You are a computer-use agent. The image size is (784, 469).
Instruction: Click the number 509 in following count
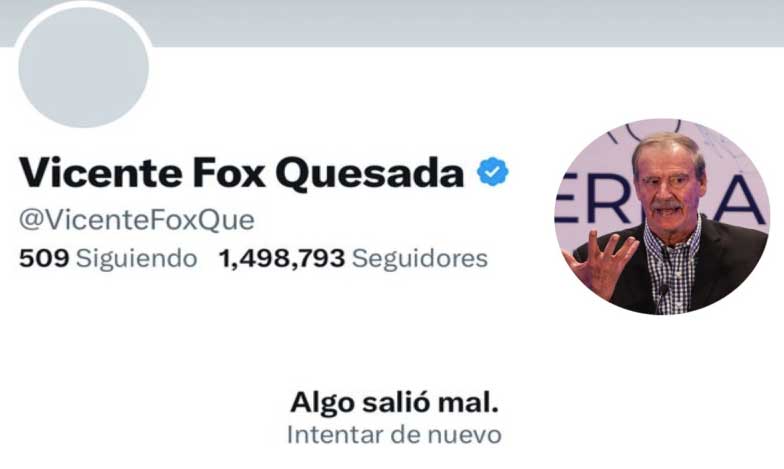(44, 258)
